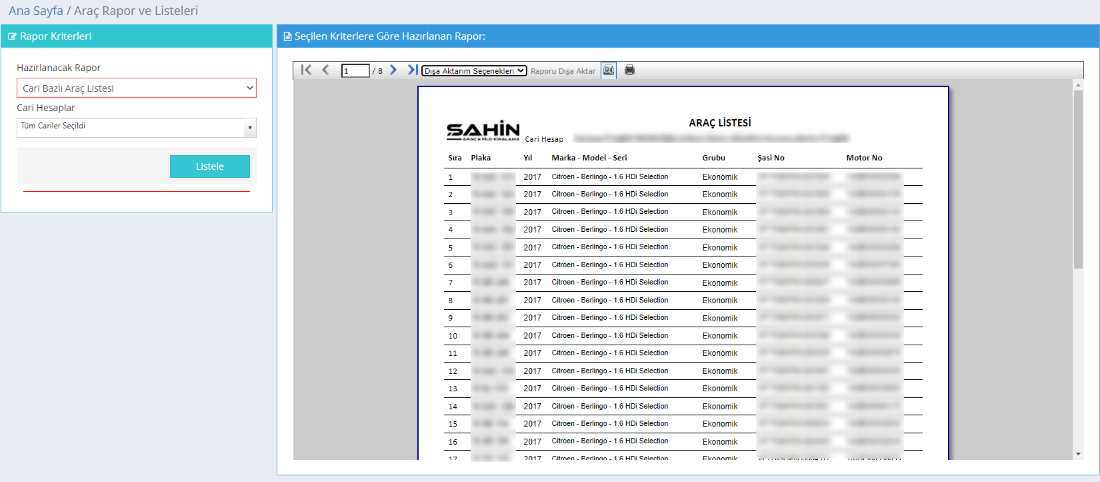Click the Rapor Kriterleri edit icon
1100x482 pixels.
click(x=12, y=36)
